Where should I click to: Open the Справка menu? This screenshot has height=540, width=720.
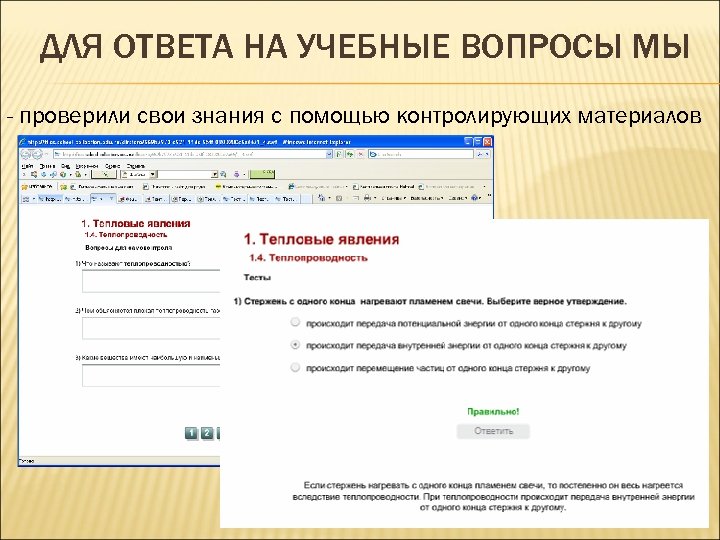point(135,166)
